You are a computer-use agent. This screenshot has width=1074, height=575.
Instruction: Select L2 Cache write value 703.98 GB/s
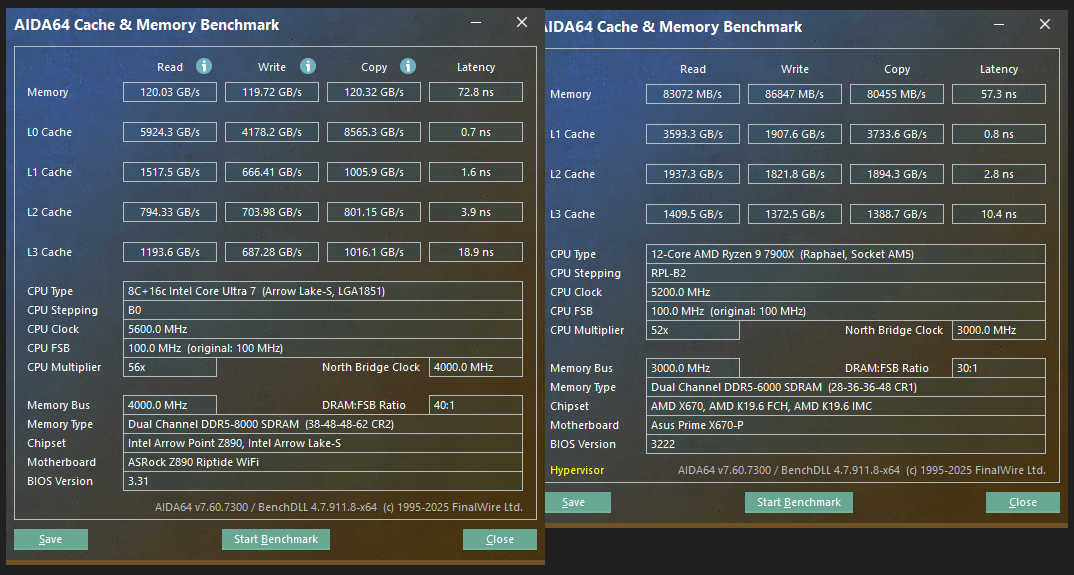272,212
